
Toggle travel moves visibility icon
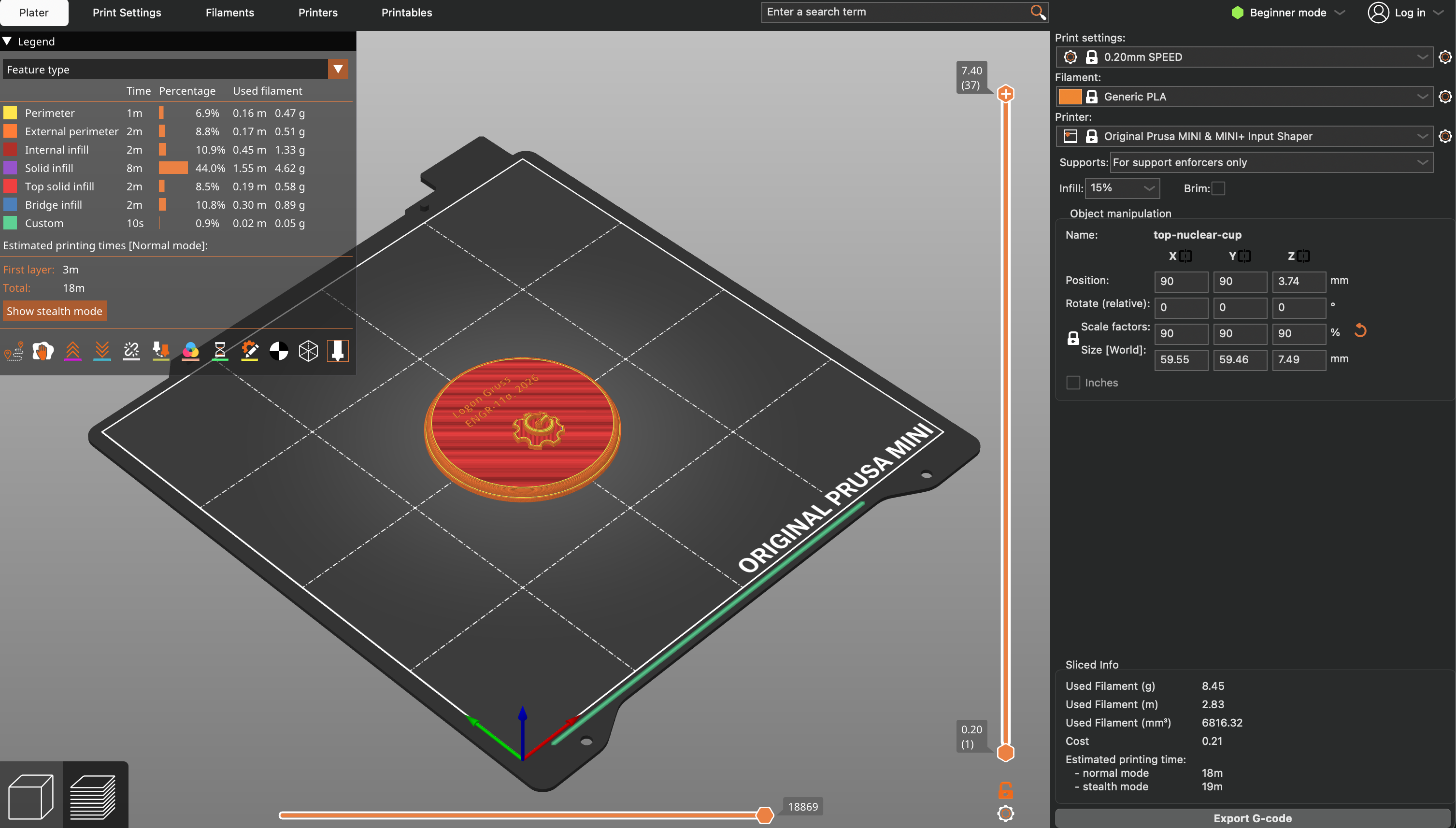pyautogui.click(x=14, y=352)
